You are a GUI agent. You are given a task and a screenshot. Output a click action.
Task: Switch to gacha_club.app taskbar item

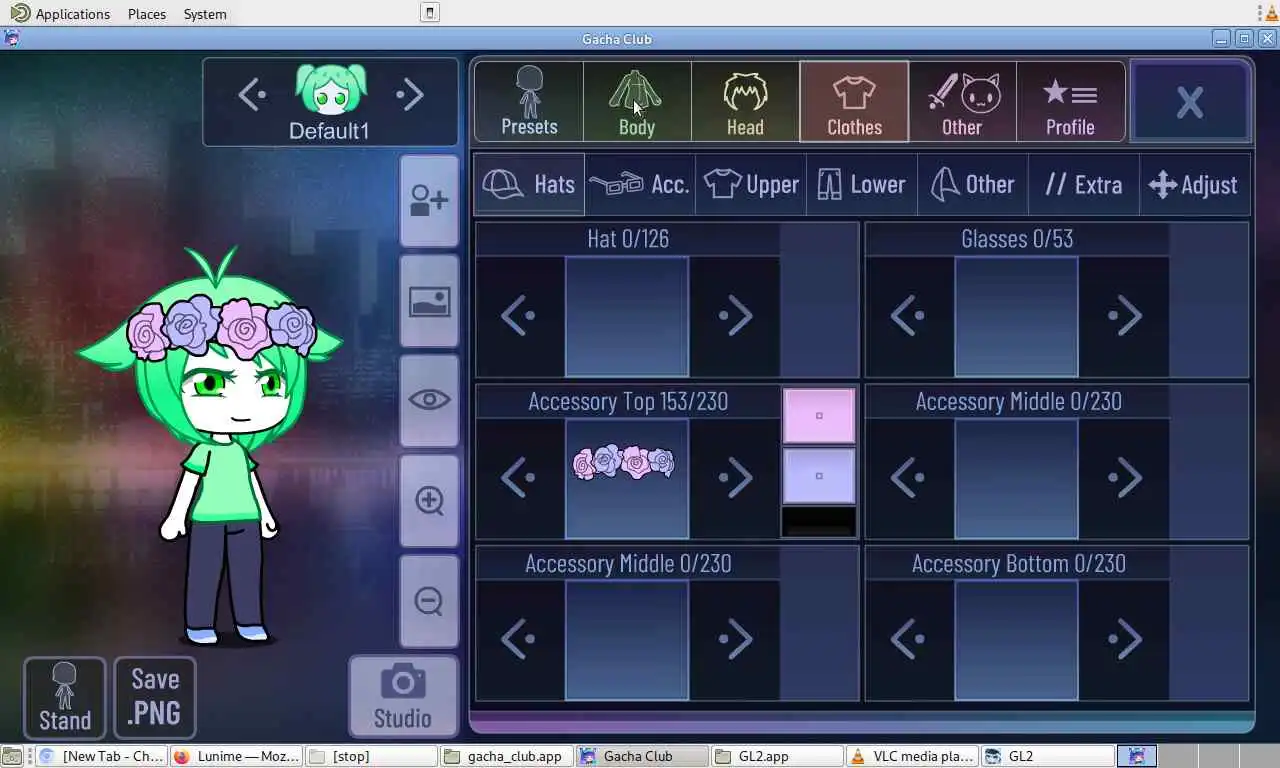(505, 756)
